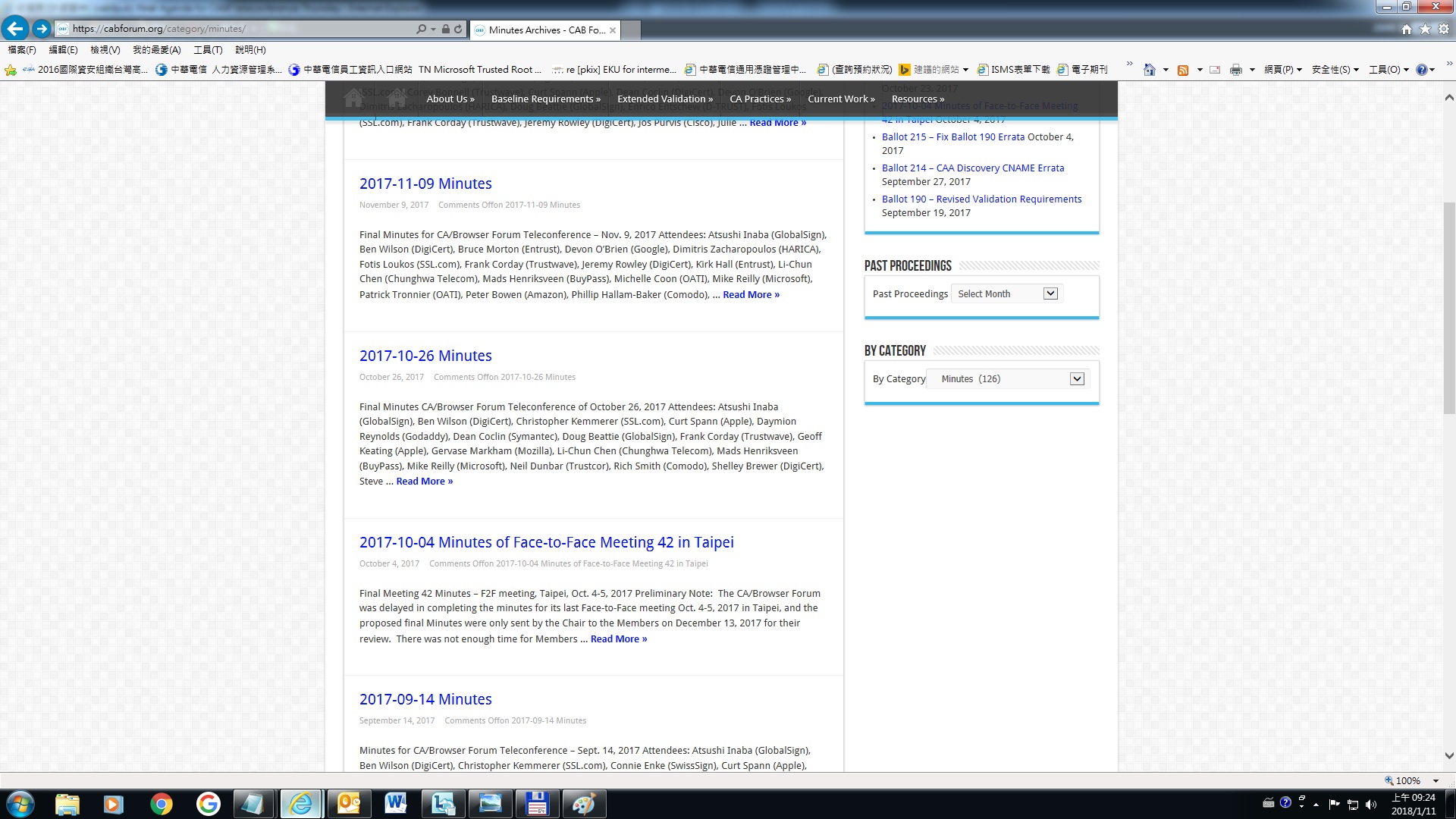This screenshot has width=1456, height=819.
Task: Open IE Tools gear icon at top right
Action: (x=1444, y=29)
